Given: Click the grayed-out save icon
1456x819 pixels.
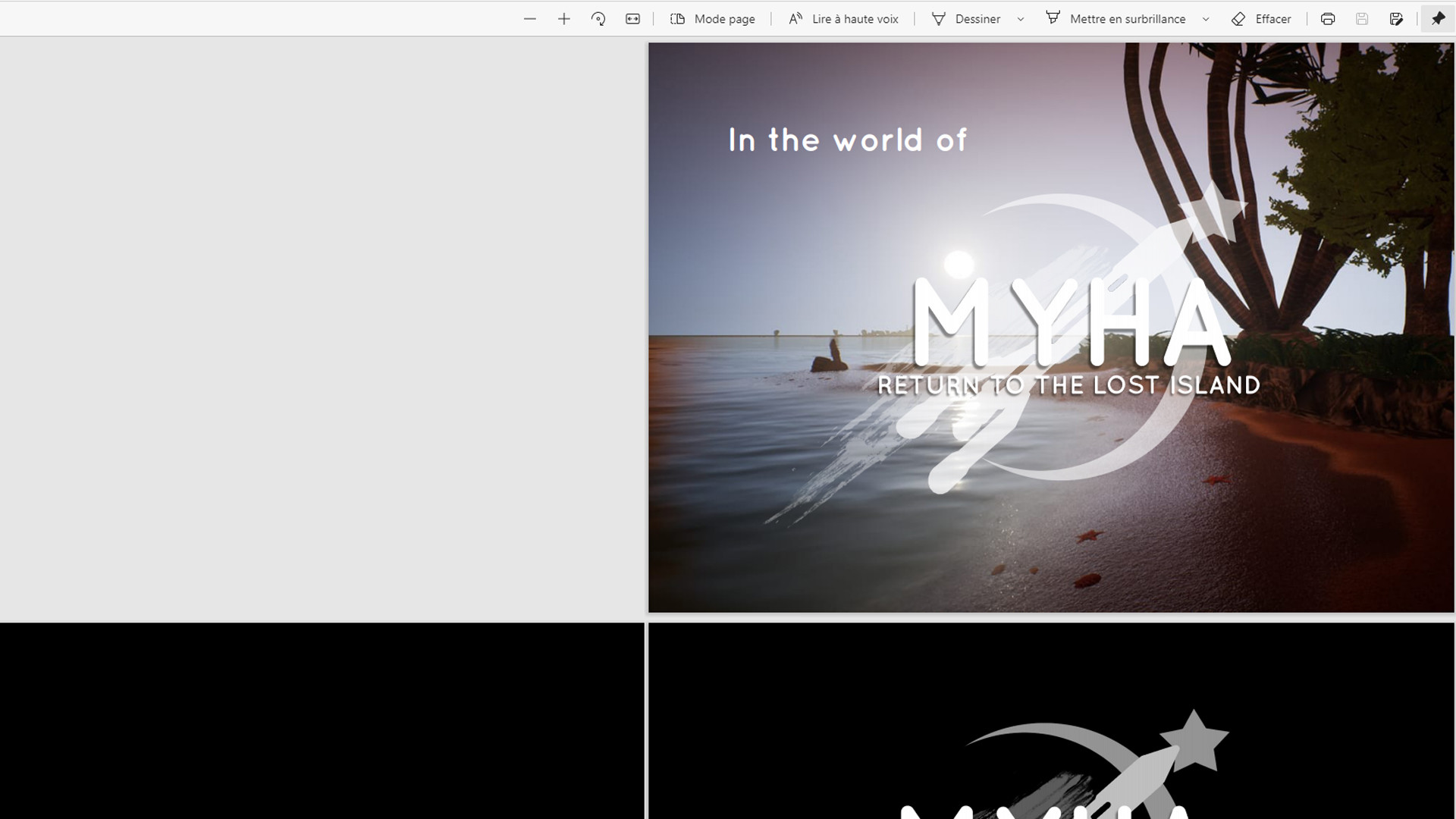Looking at the screenshot, I should 1363,18.
